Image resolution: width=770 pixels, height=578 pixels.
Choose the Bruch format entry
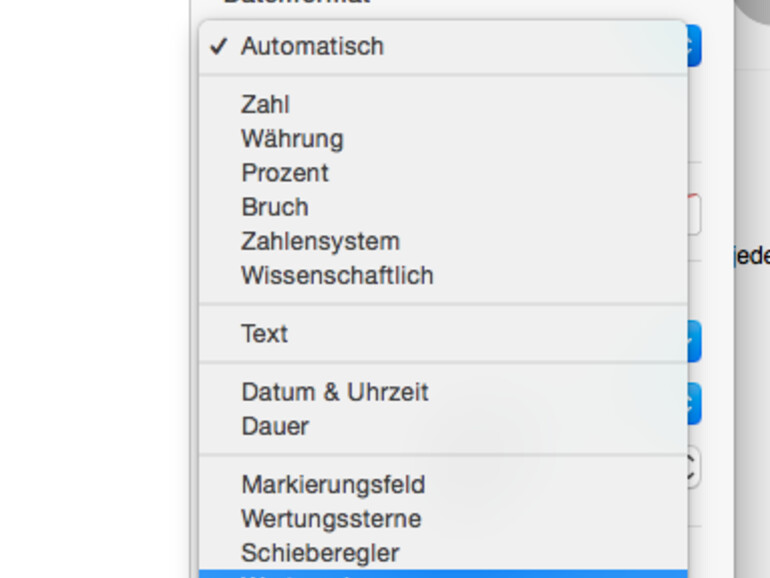pyautogui.click(x=275, y=207)
